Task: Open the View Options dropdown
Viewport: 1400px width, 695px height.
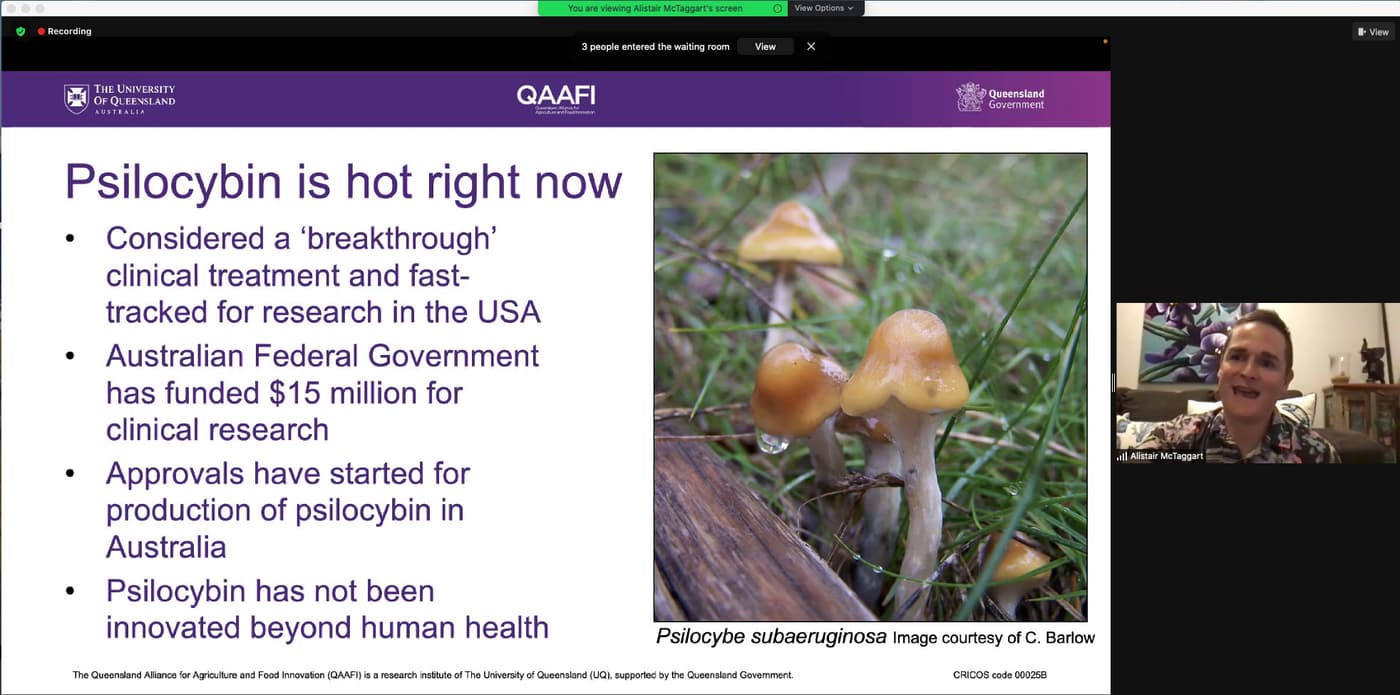Action: click(x=824, y=8)
